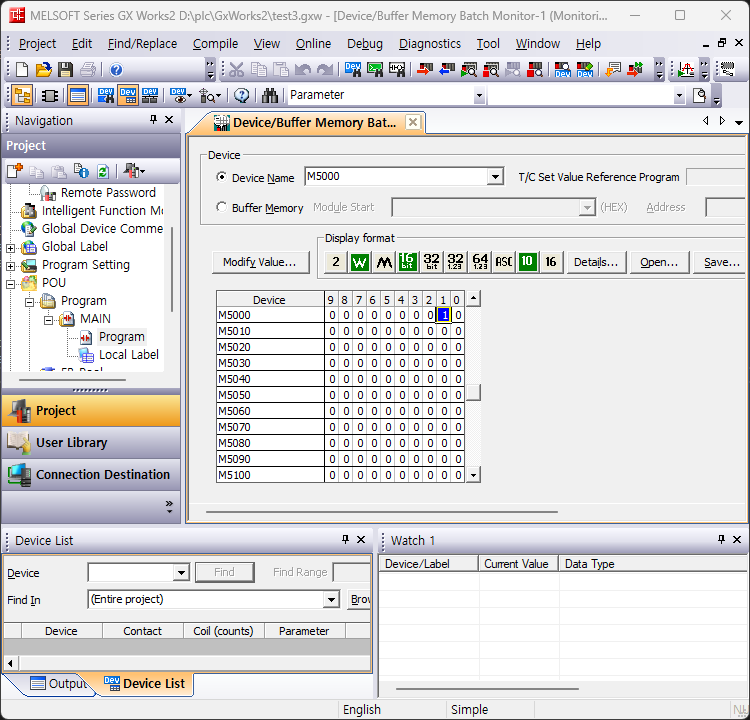Toggle 32 bit integer display format
This screenshot has height=720, width=750.
point(431,262)
